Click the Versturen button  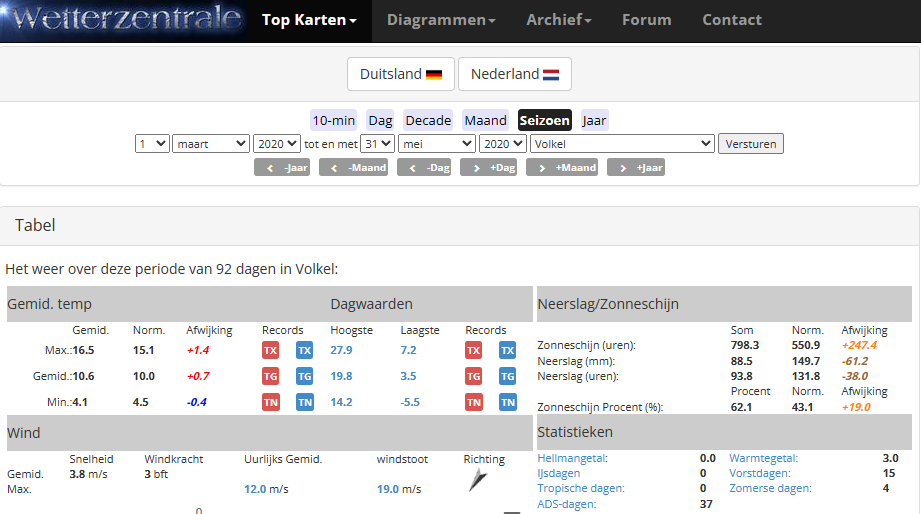click(x=751, y=144)
